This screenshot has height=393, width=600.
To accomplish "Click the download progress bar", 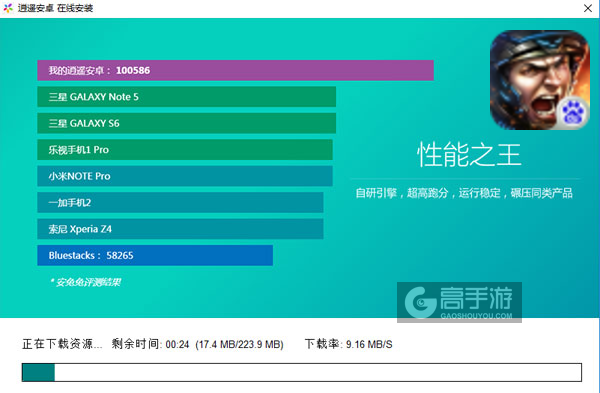I will pos(302,372).
